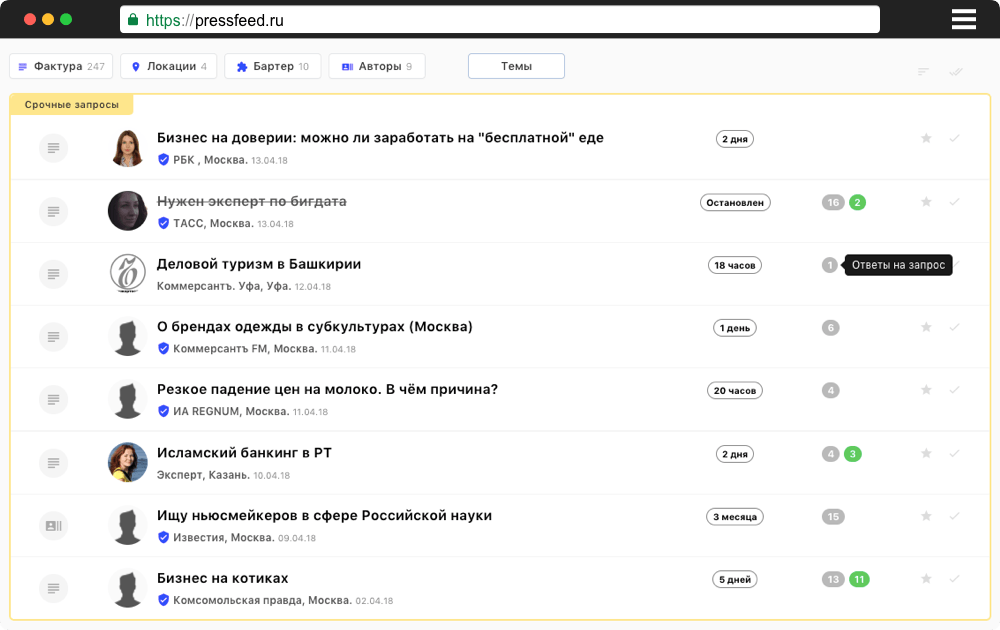Open the hamburger menu in the top bar
Image resolution: width=1000 pixels, height=630 pixels.
tap(963, 19)
